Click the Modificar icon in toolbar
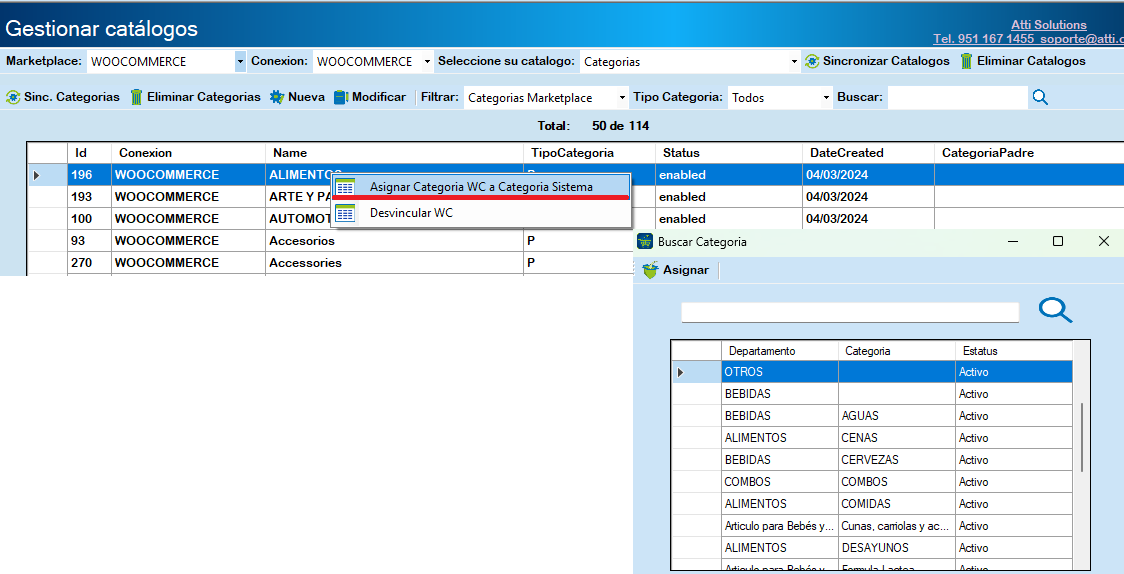This screenshot has height=574, width=1124. 341,97
